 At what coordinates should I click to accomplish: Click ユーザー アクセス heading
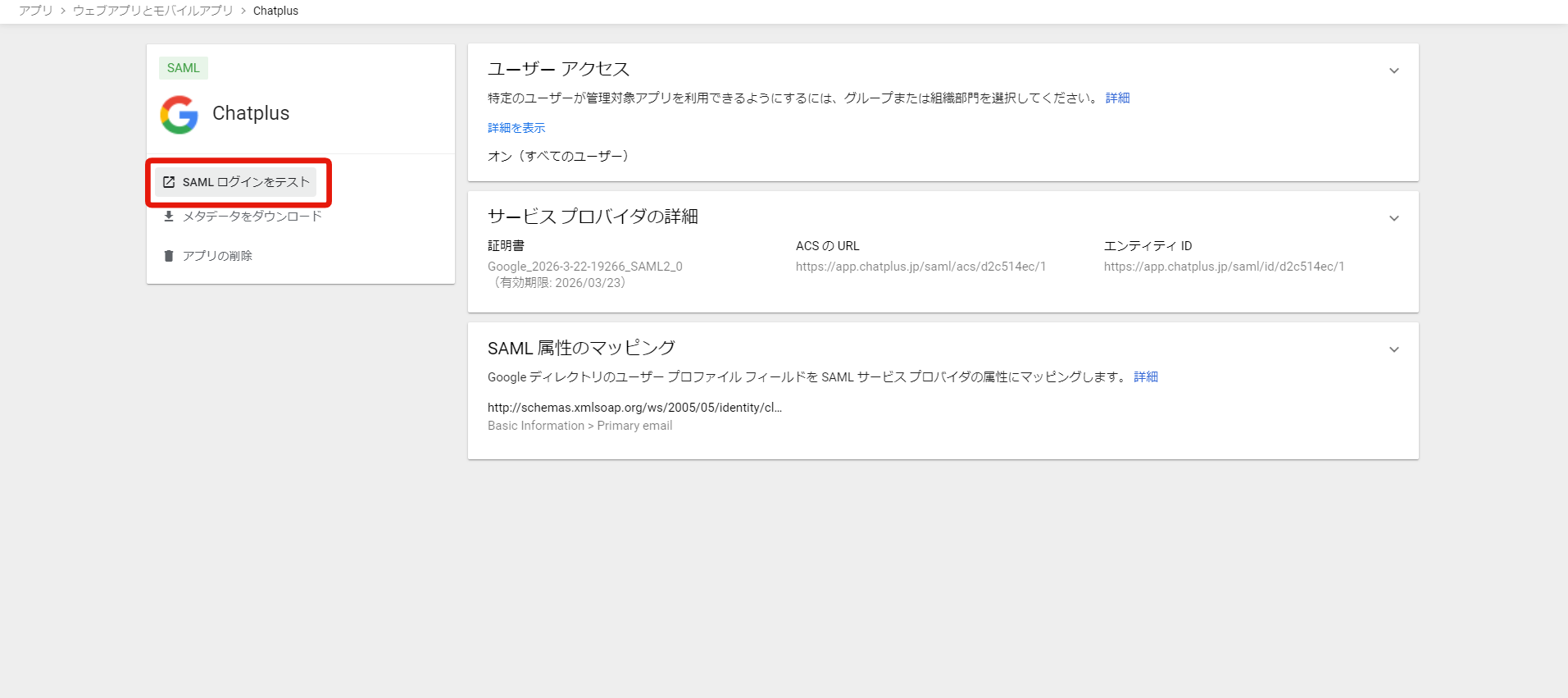tap(559, 69)
